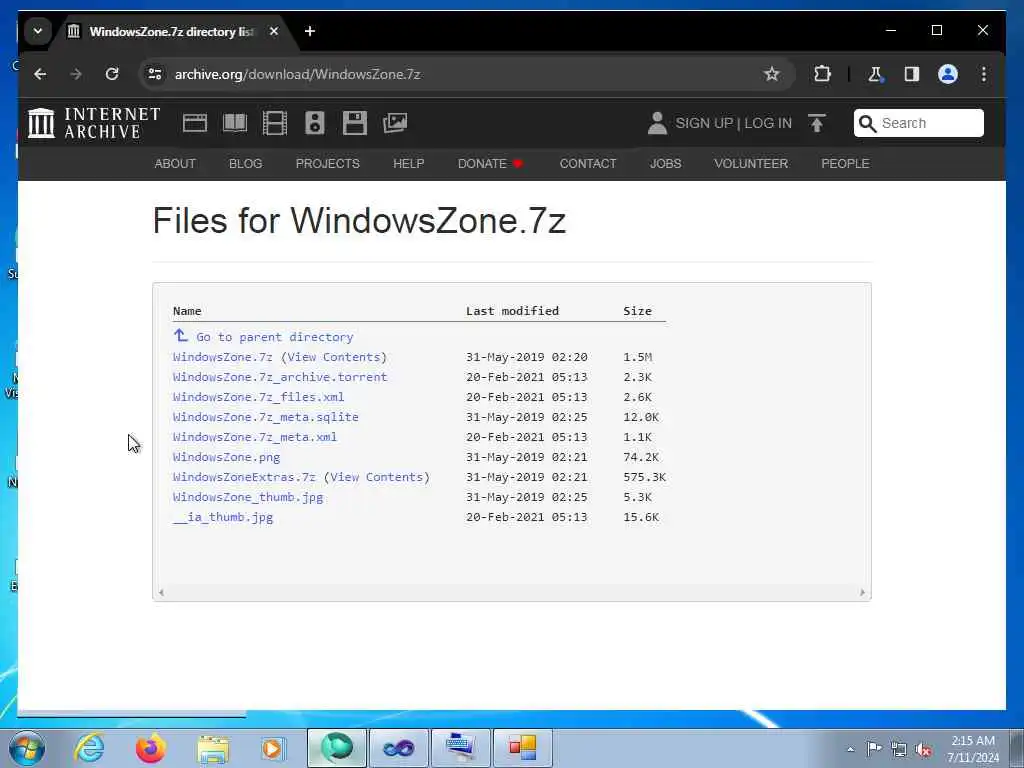Click the muted volume icon in system tray
The height and width of the screenshot is (768, 1024).
tap(923, 749)
